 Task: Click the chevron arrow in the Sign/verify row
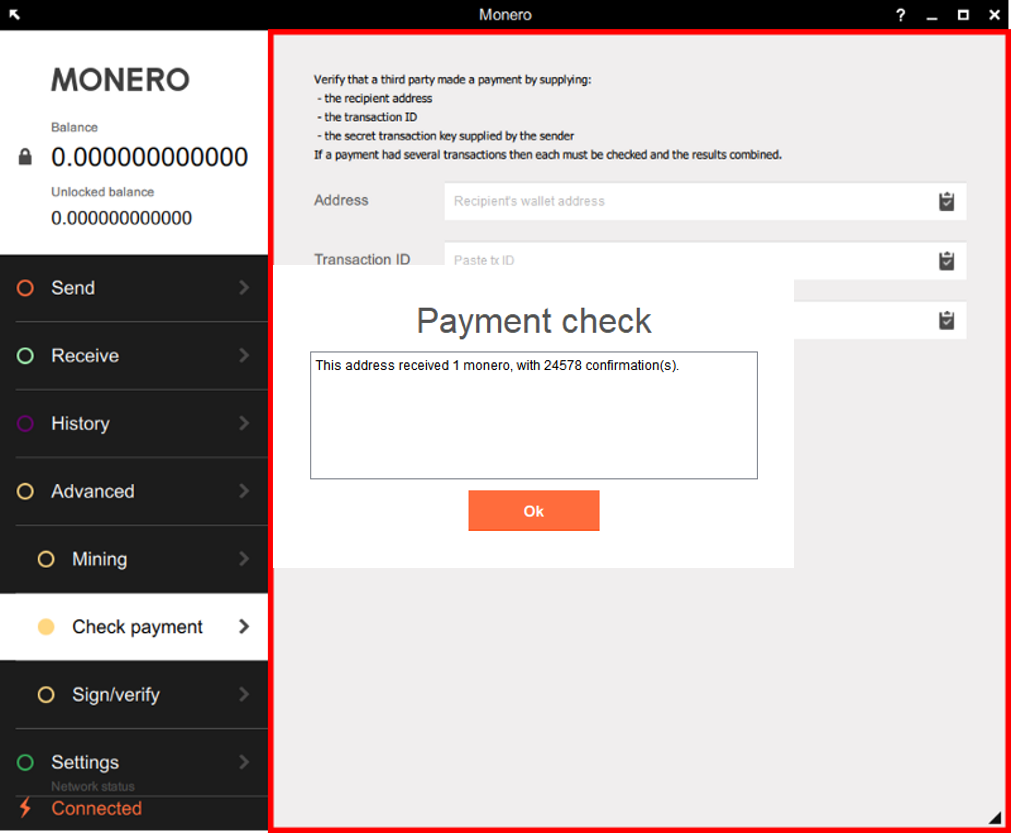(244, 694)
